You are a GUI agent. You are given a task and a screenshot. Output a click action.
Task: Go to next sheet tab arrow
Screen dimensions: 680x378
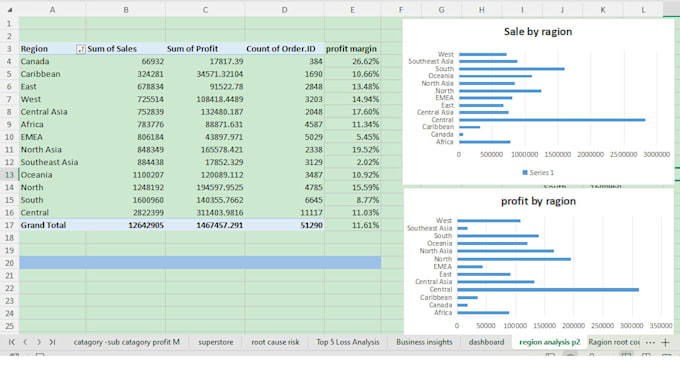(39, 342)
